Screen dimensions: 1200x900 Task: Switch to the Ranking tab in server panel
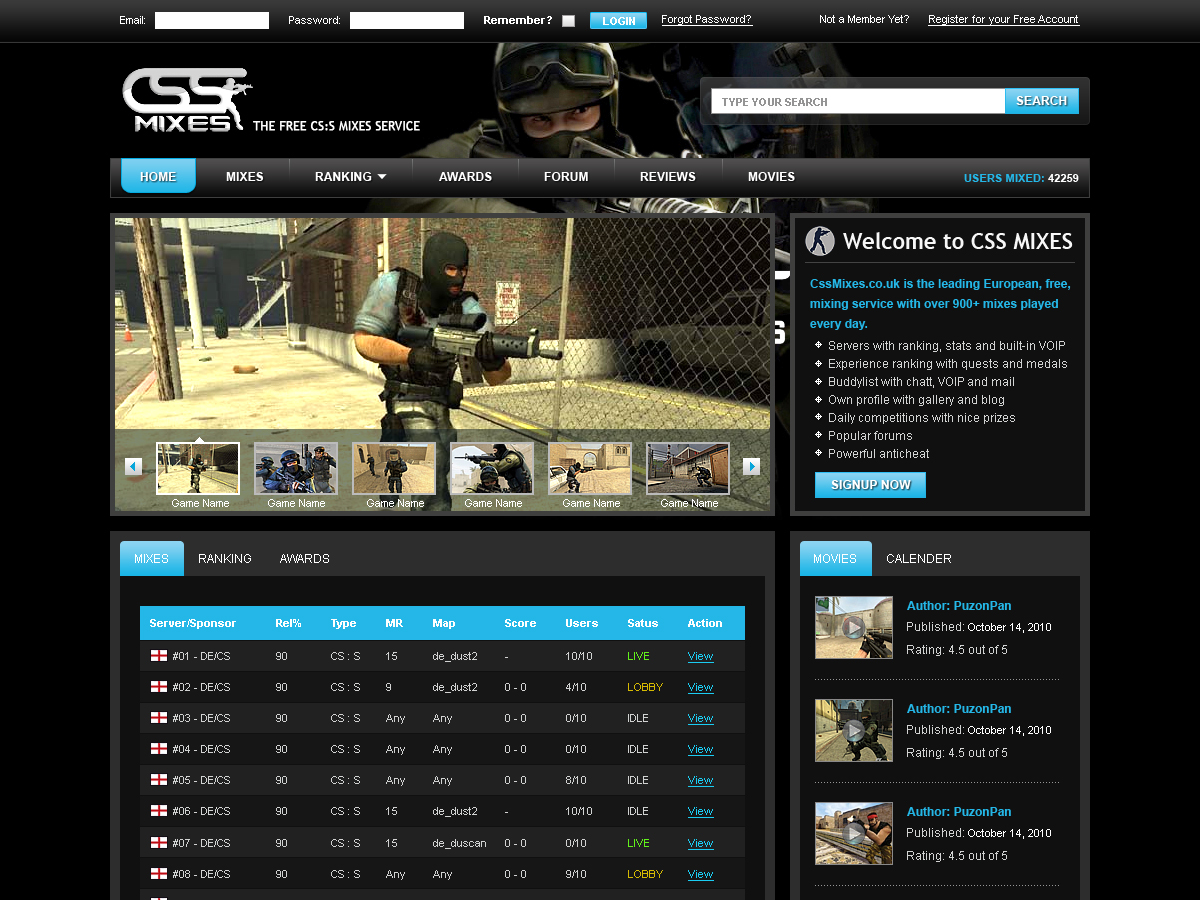tap(225, 559)
